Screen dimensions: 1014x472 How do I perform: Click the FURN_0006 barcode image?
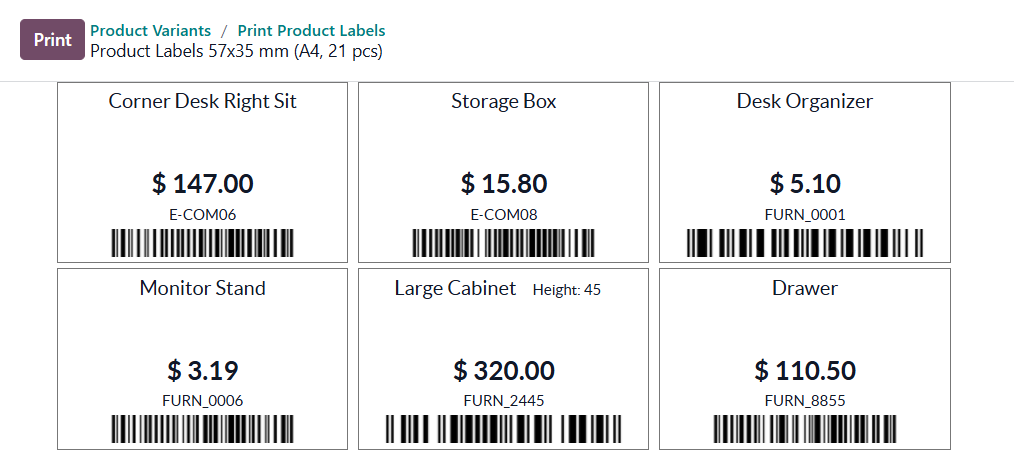(x=202, y=430)
